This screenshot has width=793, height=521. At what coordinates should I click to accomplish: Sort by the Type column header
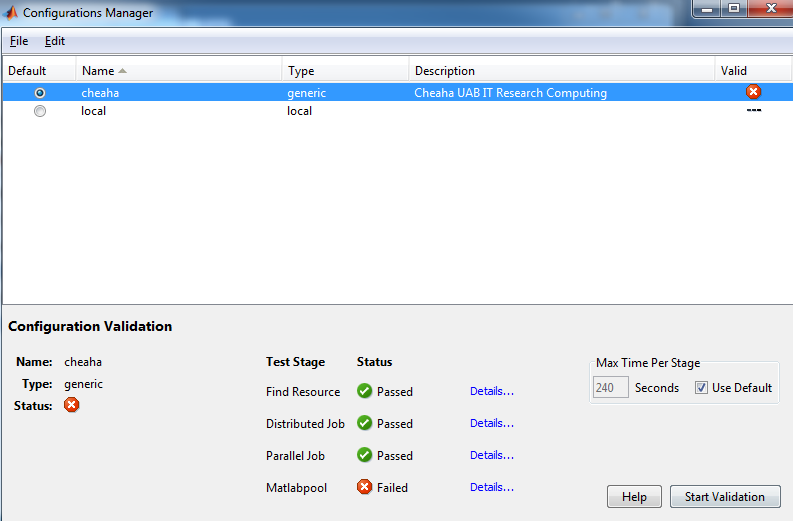tap(301, 71)
